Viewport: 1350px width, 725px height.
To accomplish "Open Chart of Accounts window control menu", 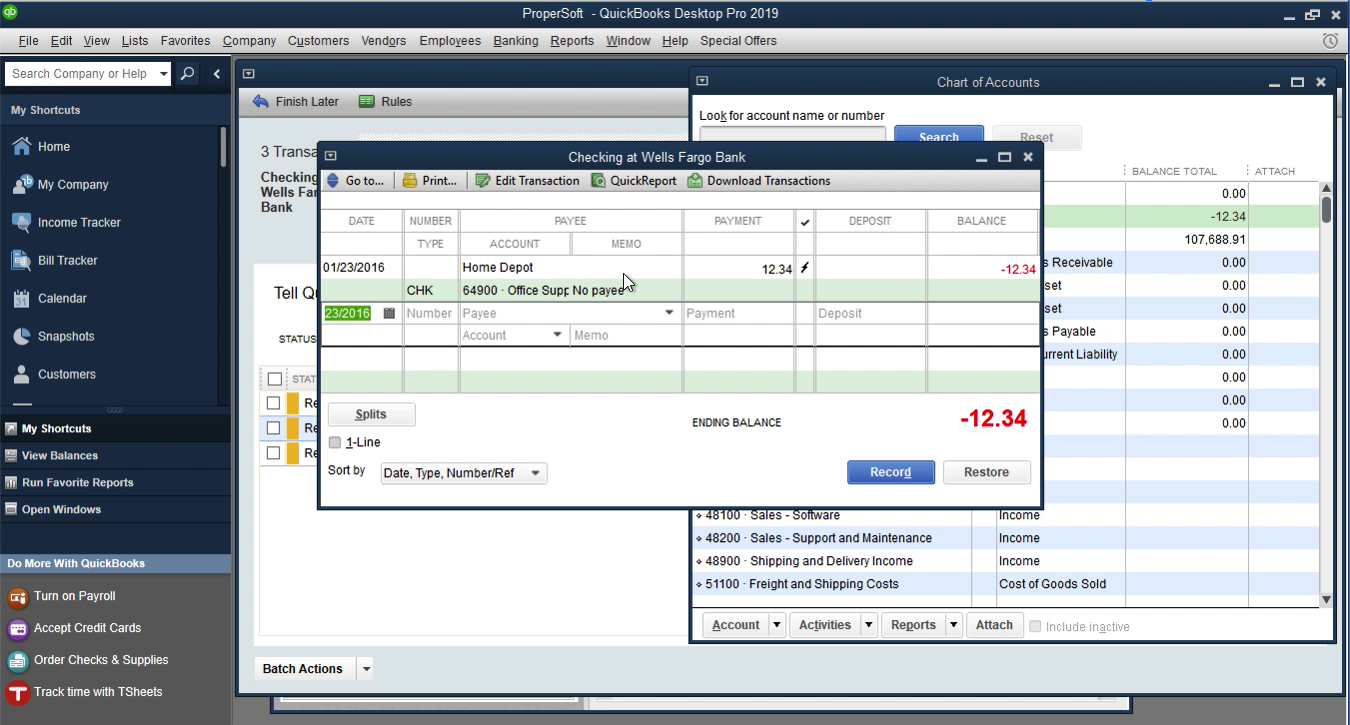I will [x=702, y=82].
